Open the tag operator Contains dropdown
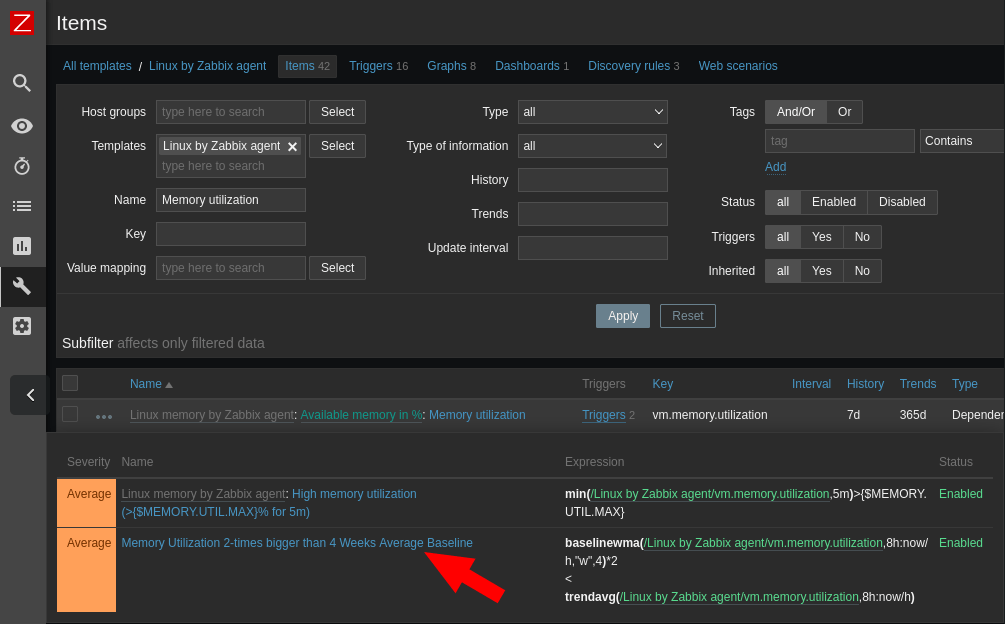Image resolution: width=1005 pixels, height=624 pixels. 963,140
